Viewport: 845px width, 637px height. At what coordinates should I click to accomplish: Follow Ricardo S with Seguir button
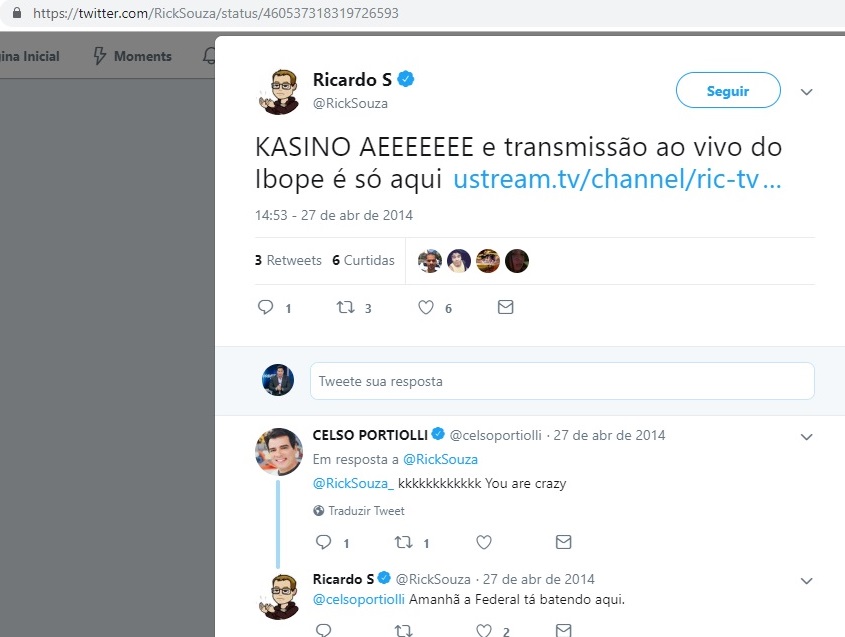tap(728, 90)
